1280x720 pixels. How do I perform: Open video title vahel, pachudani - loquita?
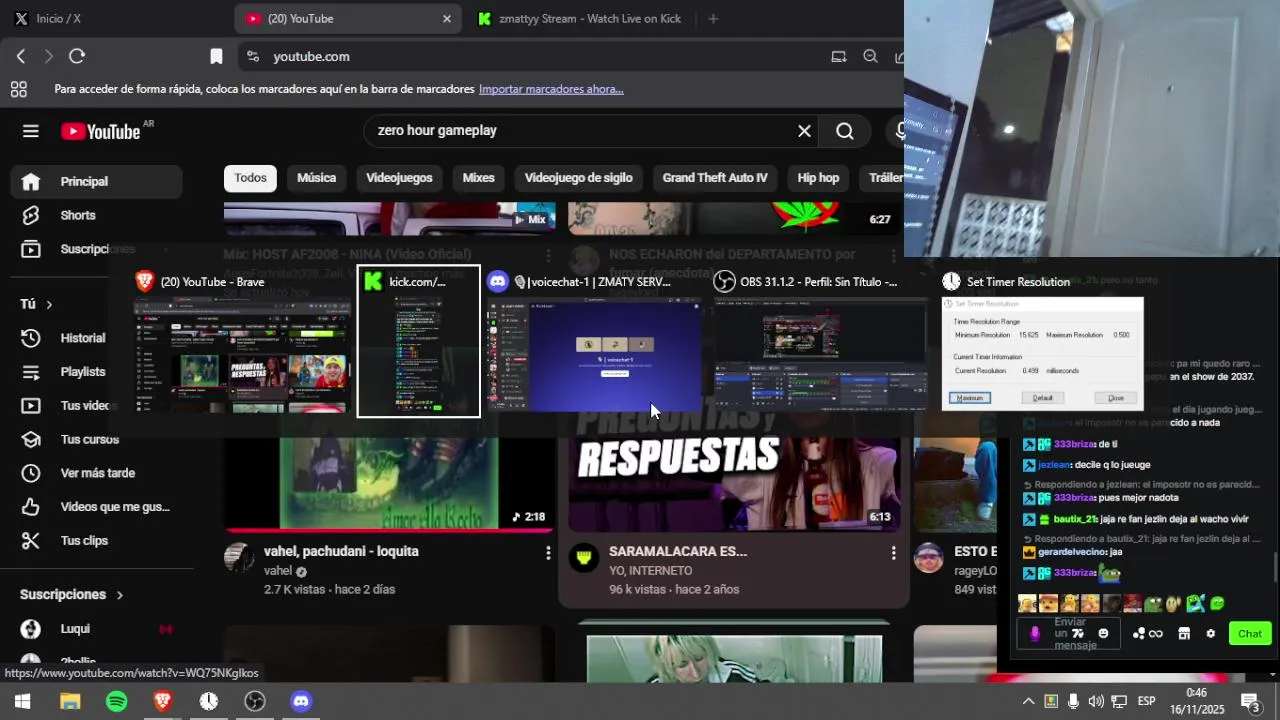click(341, 551)
